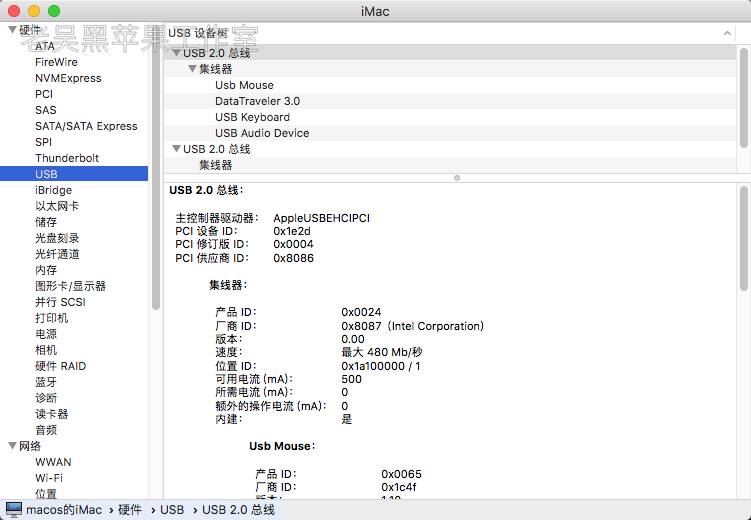This screenshot has width=751, height=520.
Task: Select FireWire in the hardware list
Action: [x=56, y=62]
